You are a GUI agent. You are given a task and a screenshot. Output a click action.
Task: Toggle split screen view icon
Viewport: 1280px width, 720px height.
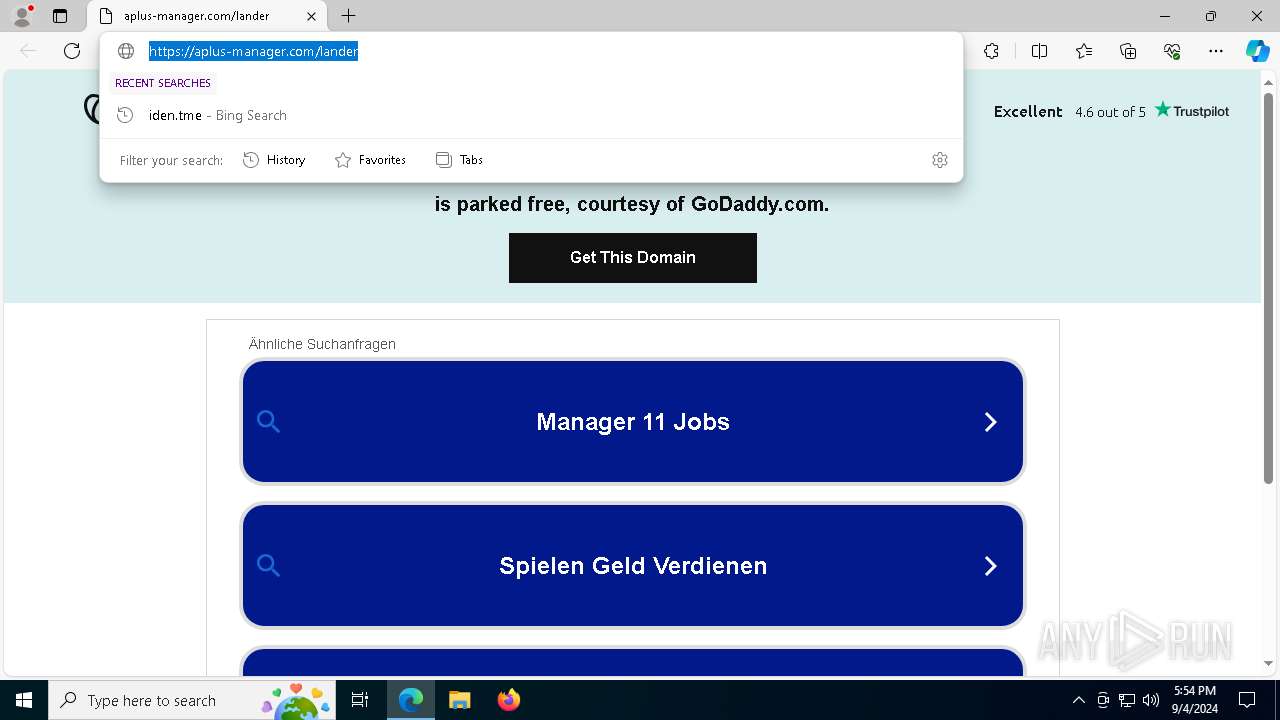(x=1039, y=51)
